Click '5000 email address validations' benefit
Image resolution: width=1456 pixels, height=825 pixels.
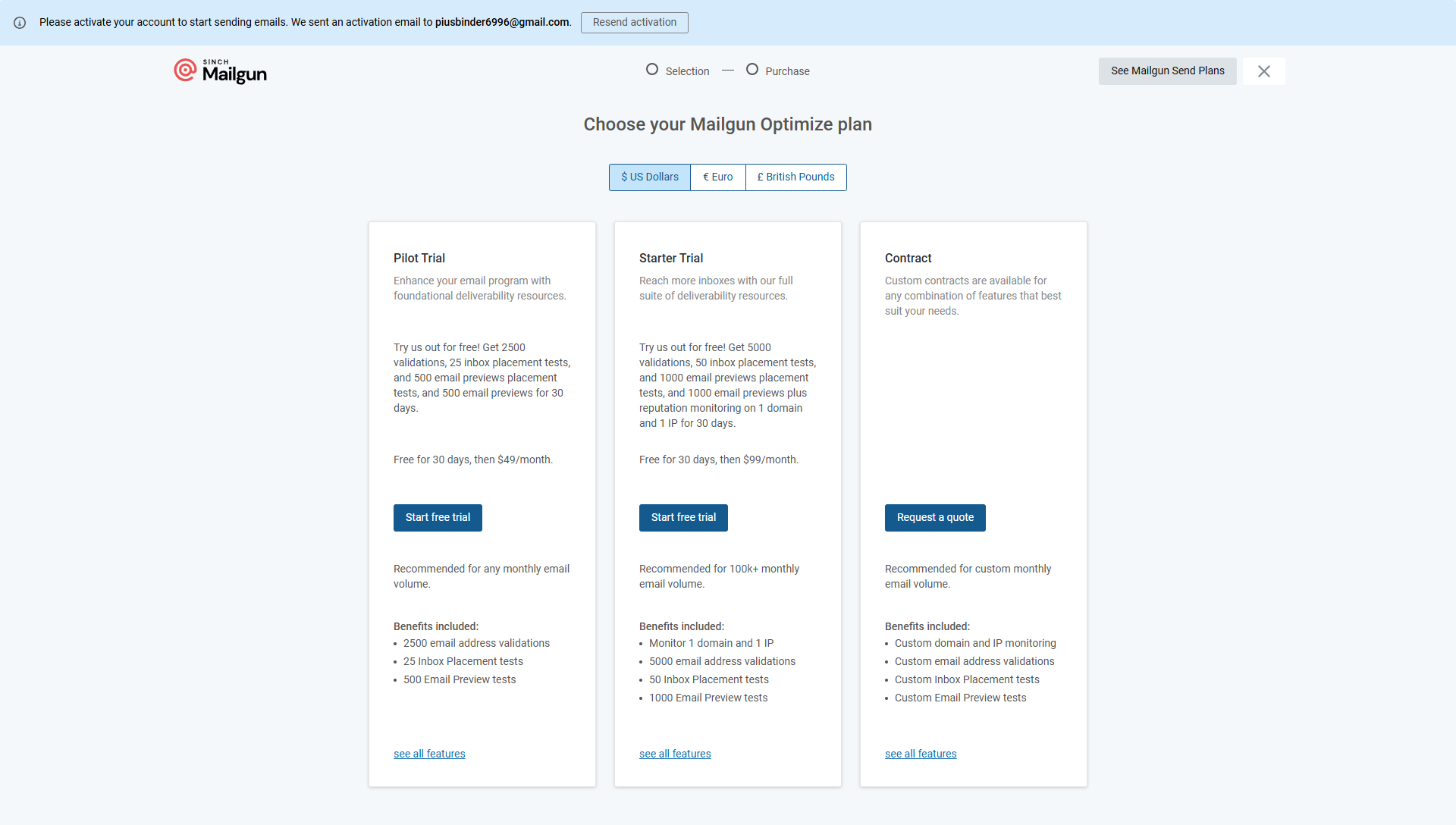(x=722, y=662)
